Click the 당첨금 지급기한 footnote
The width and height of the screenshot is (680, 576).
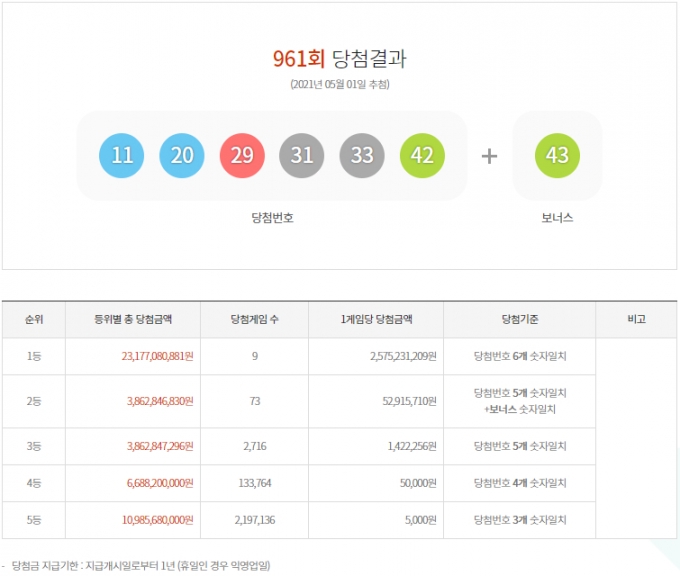tap(140, 566)
